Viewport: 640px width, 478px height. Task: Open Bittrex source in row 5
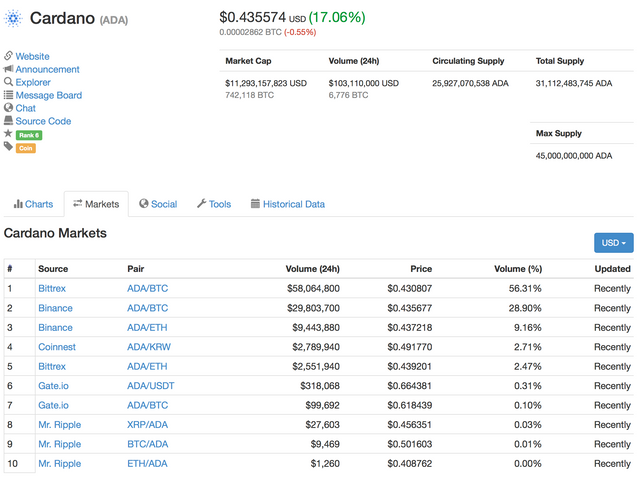52,366
